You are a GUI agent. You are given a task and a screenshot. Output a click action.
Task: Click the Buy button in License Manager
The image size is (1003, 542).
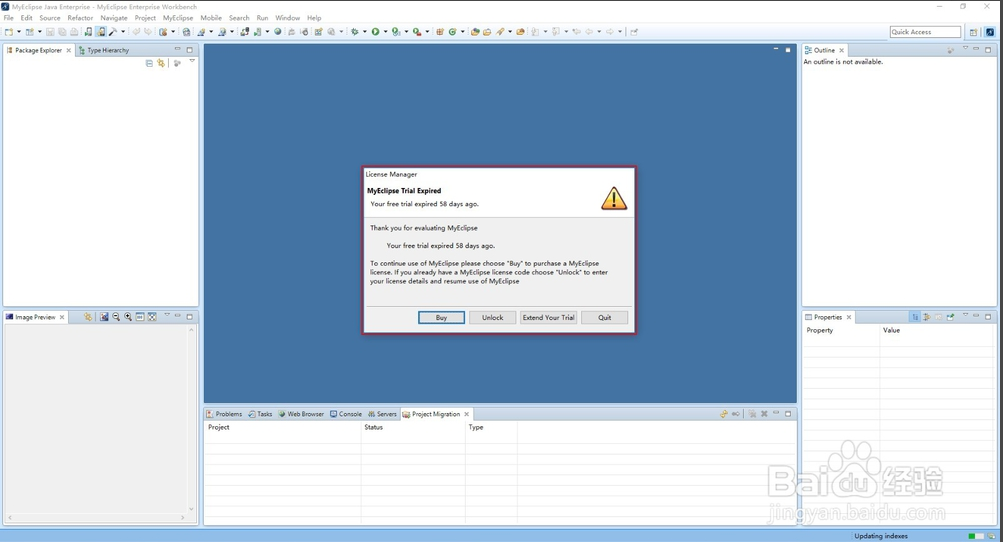441,317
